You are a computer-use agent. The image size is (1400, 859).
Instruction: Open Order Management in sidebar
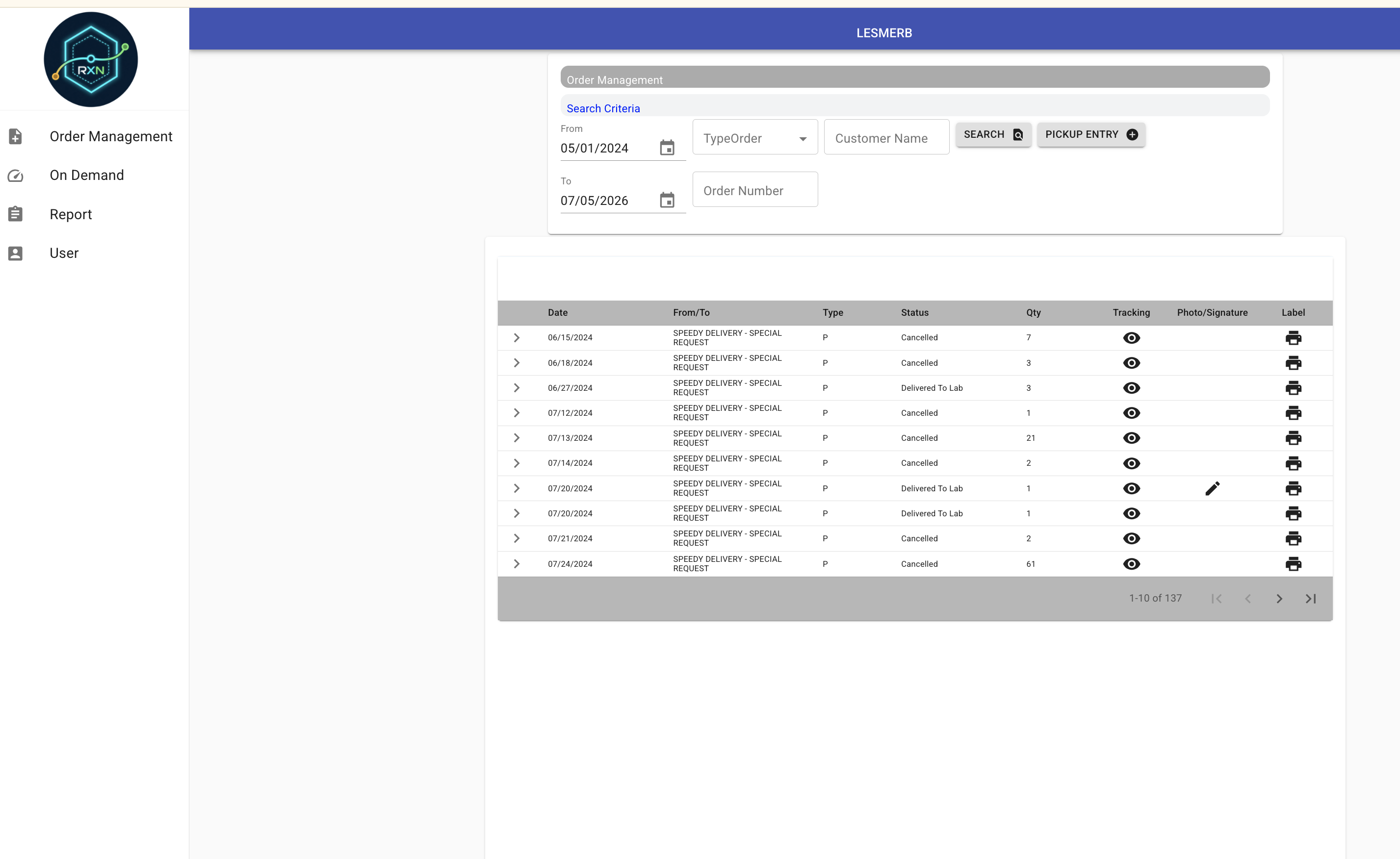point(94,136)
